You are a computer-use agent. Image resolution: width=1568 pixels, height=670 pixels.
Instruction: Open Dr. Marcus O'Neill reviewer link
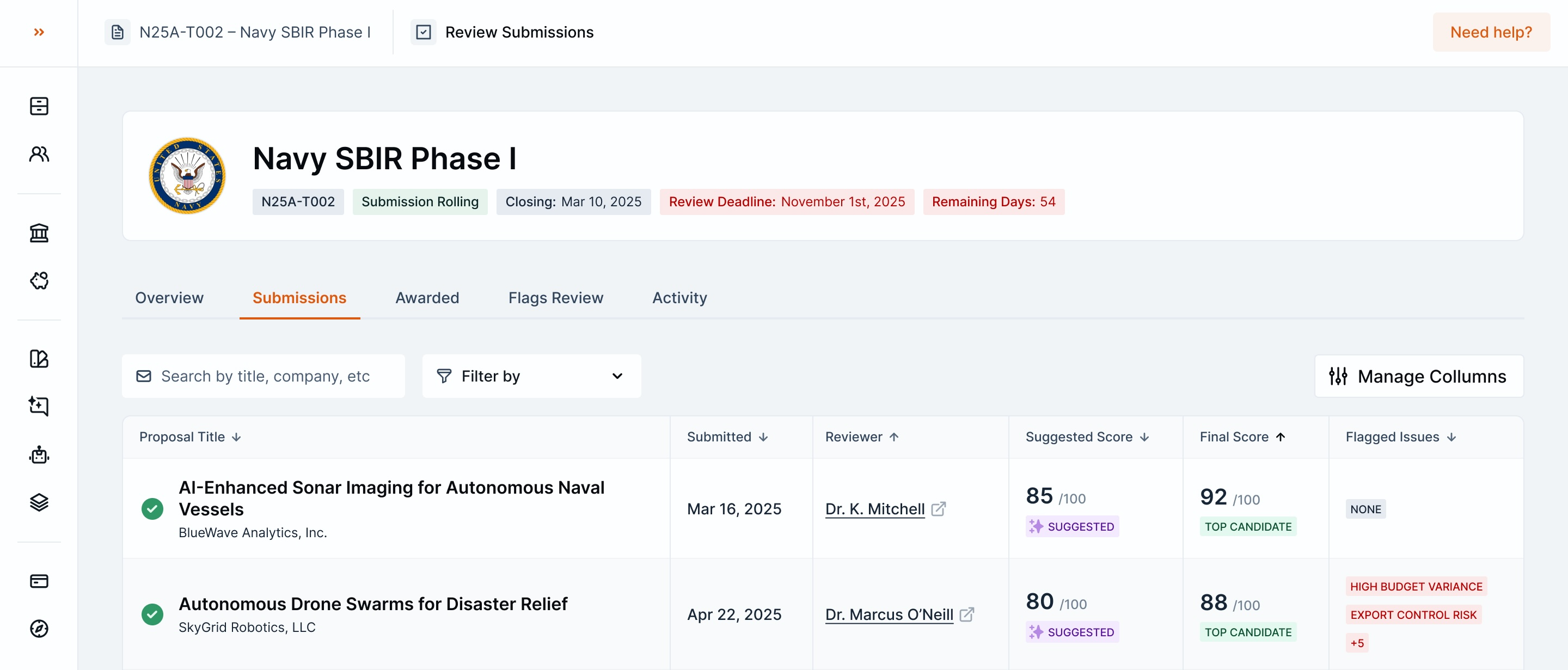(889, 614)
